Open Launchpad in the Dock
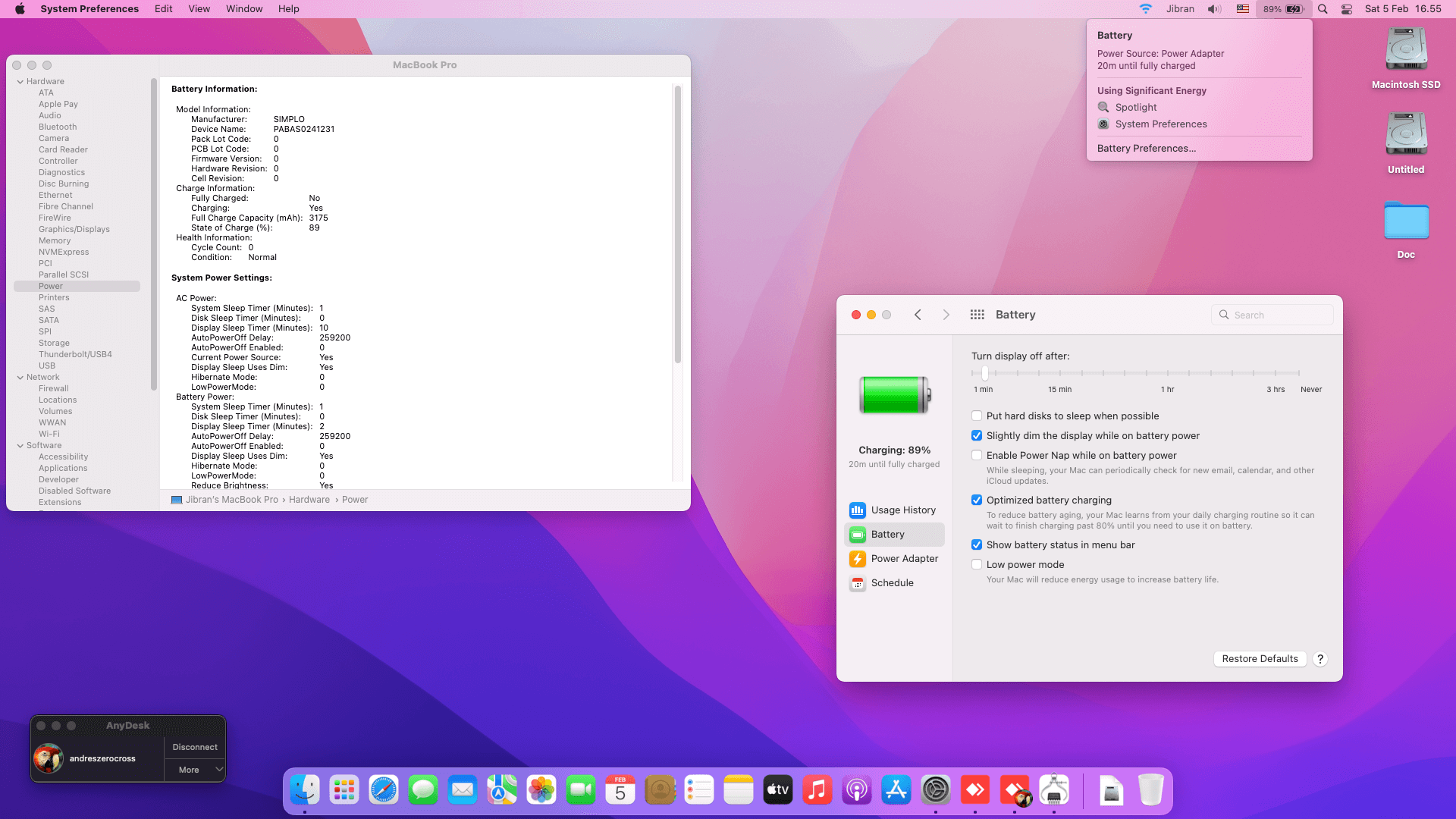 tap(344, 790)
